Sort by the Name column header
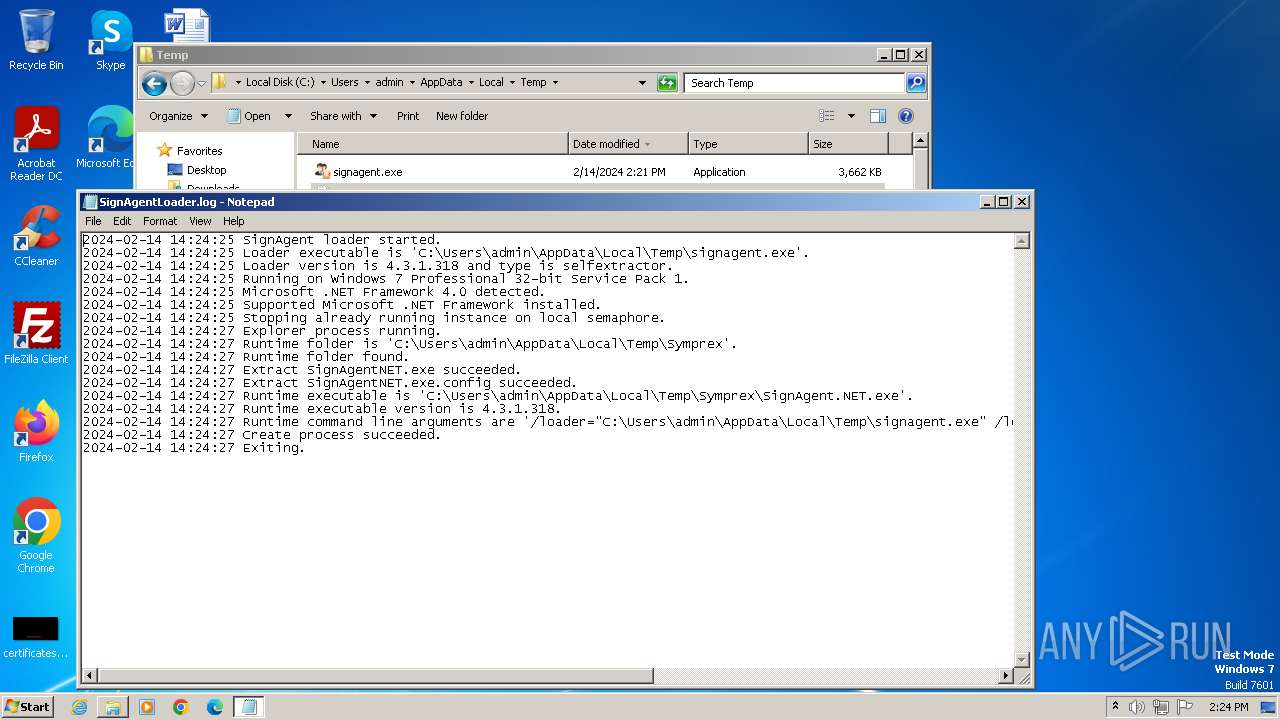1280x720 pixels. (432, 144)
